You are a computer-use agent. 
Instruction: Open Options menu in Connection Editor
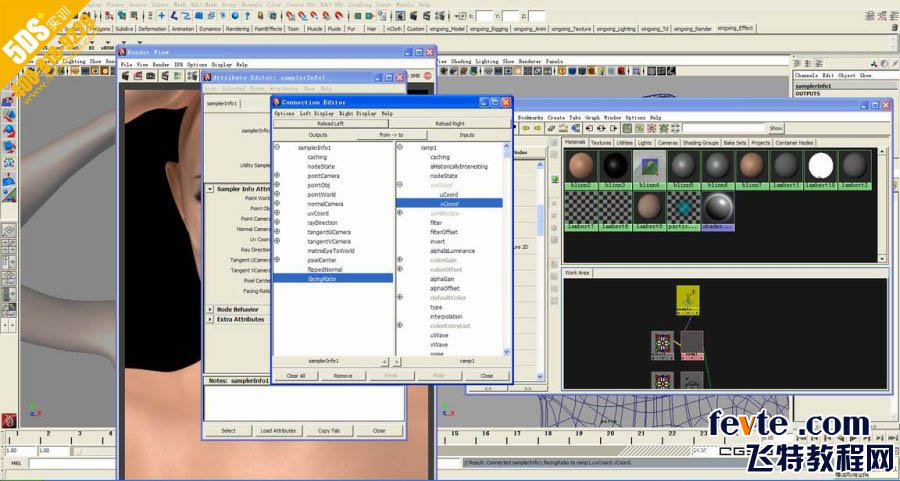coord(284,114)
